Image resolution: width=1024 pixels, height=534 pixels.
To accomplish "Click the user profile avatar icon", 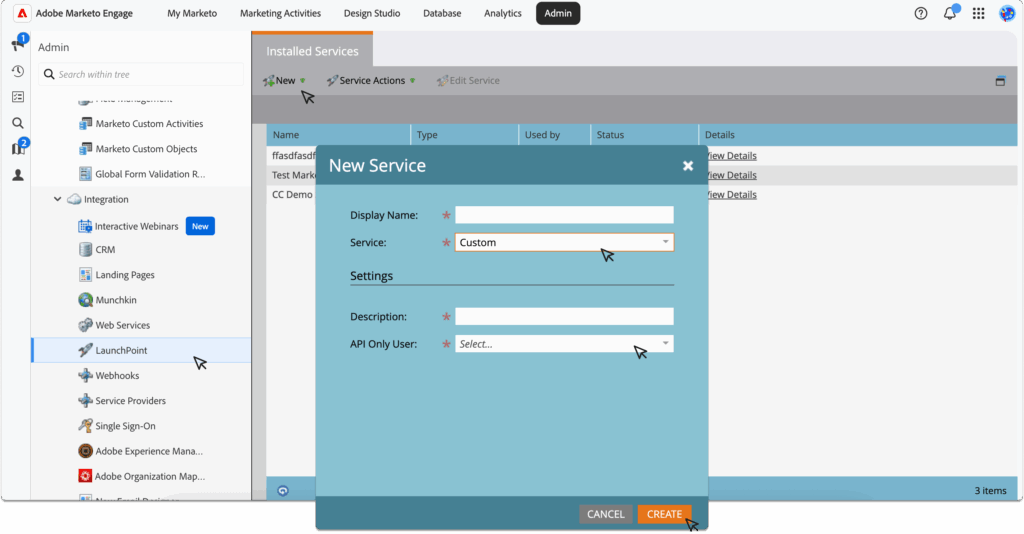I will pos(1007,13).
